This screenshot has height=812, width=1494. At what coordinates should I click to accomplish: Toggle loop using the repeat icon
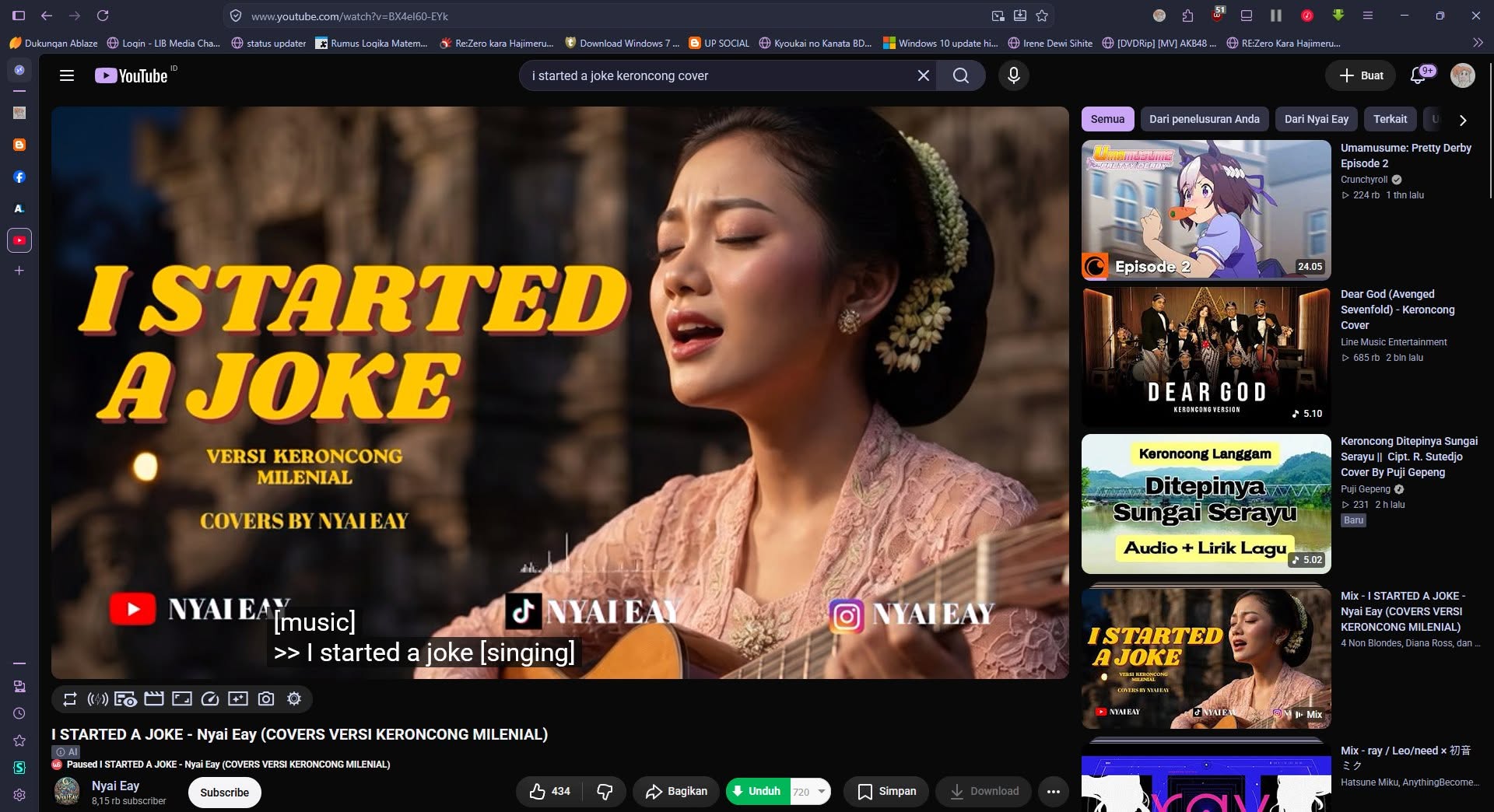70,699
